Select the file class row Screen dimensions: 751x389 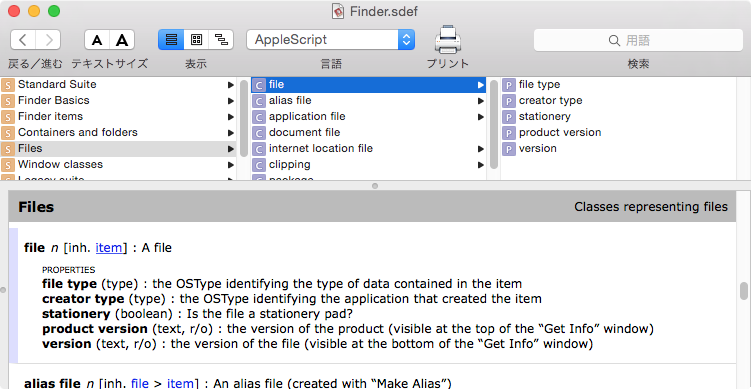[368, 85]
